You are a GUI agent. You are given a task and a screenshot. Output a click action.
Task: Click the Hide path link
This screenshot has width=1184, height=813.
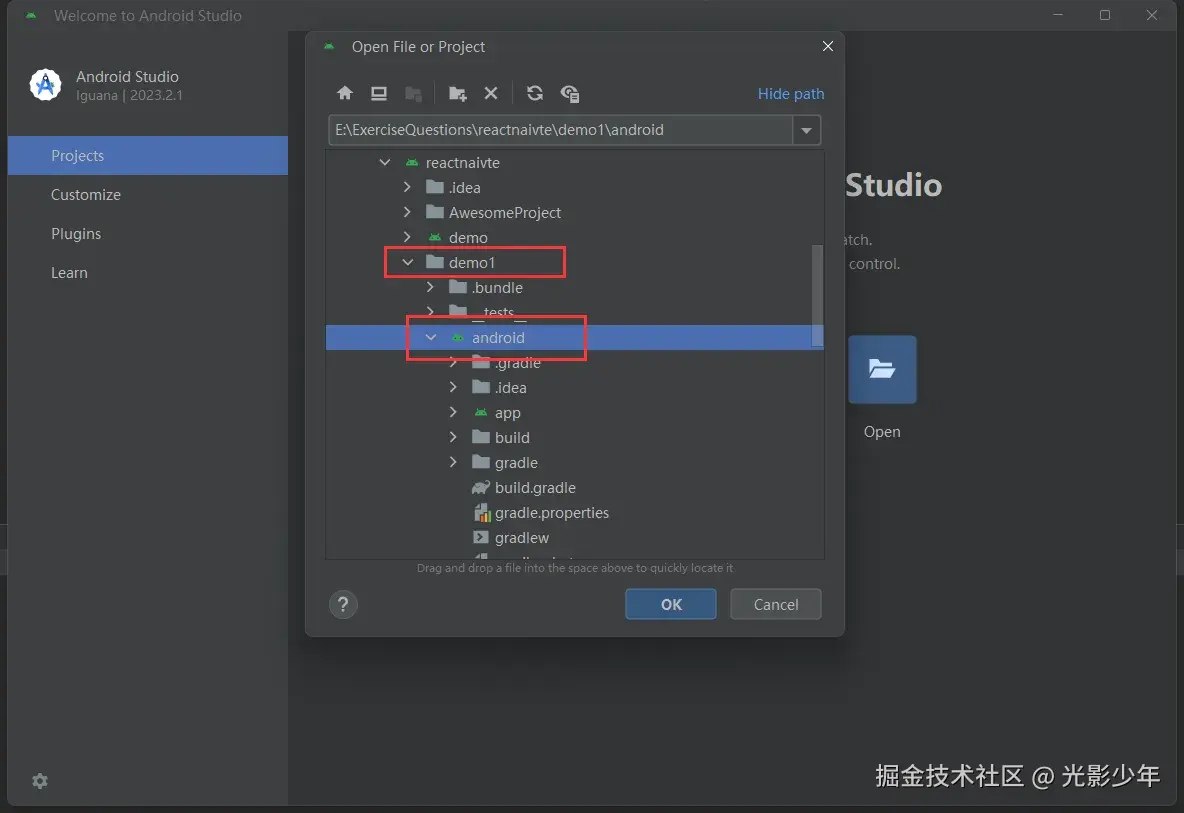(791, 94)
